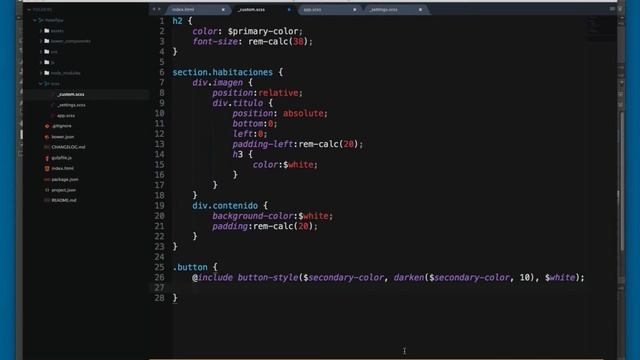Click '@include' keyword on line 26

212,278
